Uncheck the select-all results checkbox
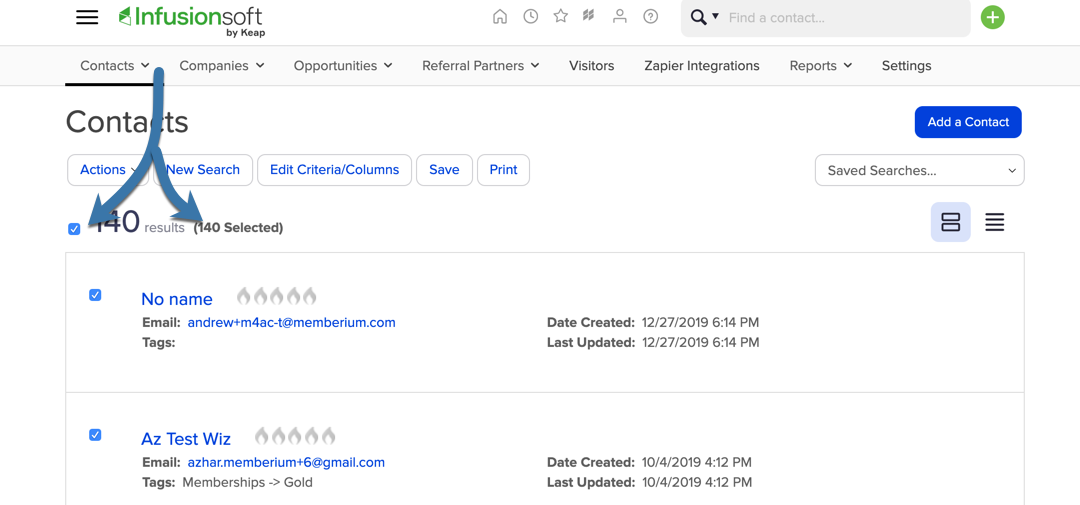This screenshot has height=505, width=1080. (74, 229)
